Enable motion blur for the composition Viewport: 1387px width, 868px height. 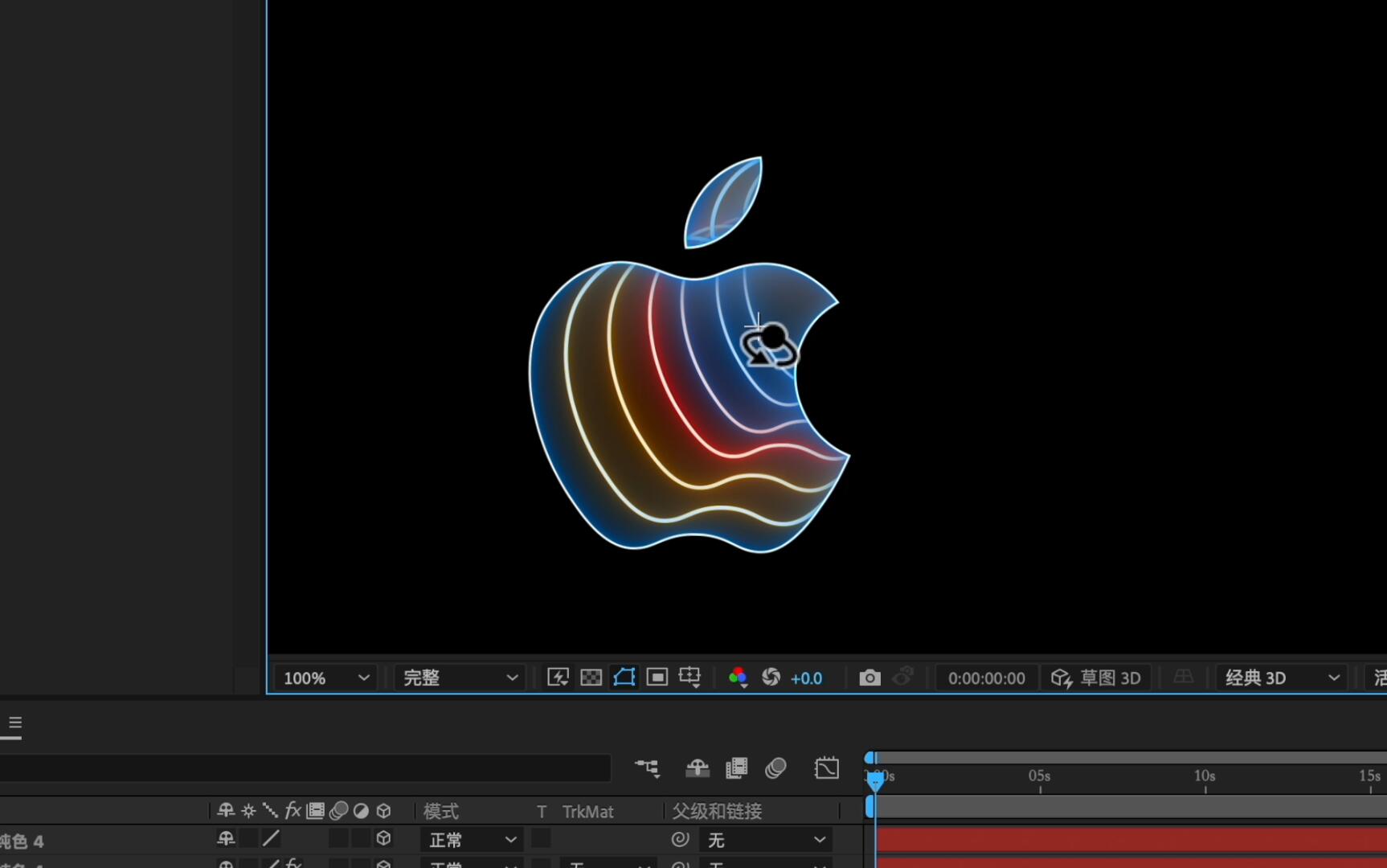[775, 768]
